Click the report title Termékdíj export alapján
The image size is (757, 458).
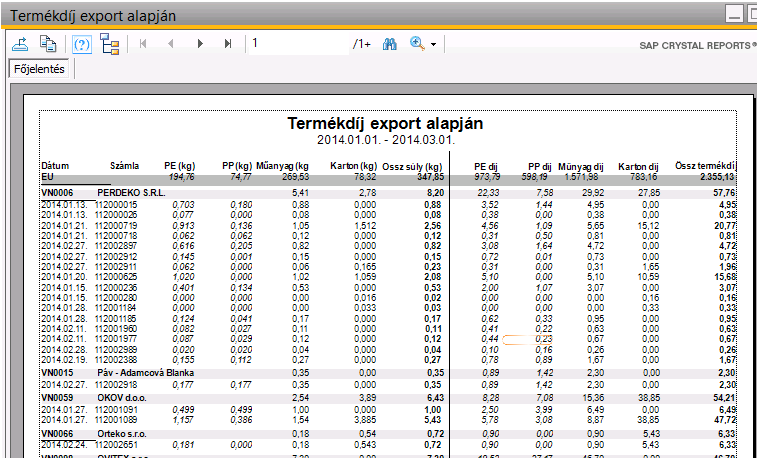coord(385,124)
